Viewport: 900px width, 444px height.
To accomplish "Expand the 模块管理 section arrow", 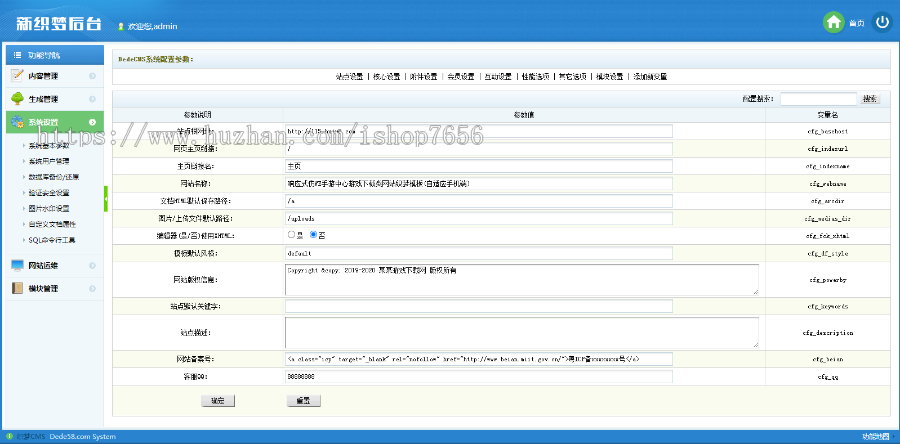I will (92, 288).
